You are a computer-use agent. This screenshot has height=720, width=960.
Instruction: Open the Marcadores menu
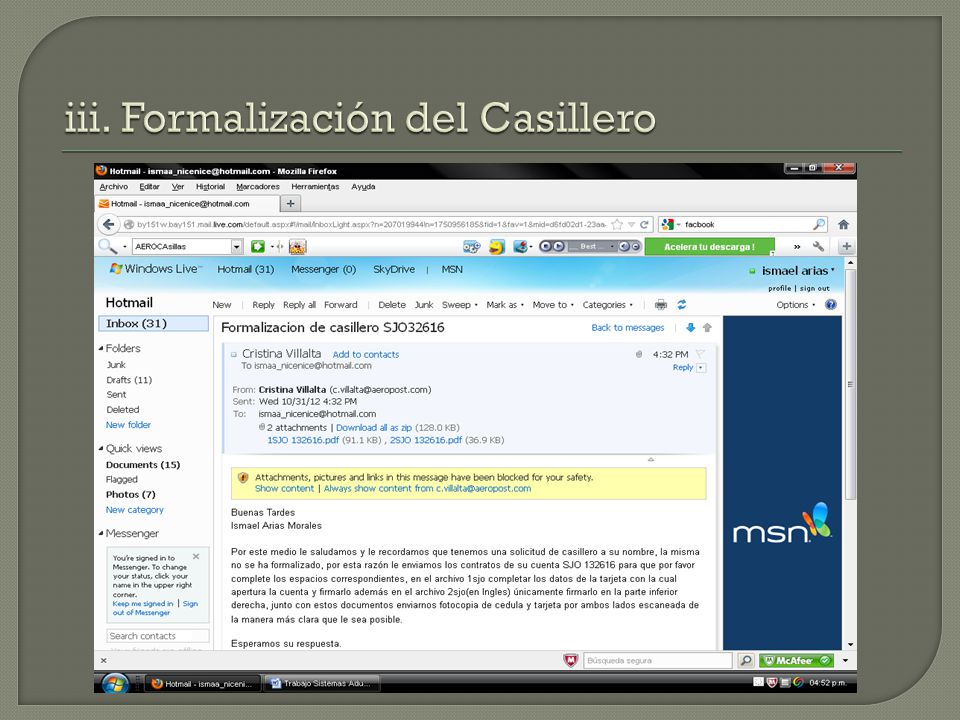pyautogui.click(x=258, y=187)
